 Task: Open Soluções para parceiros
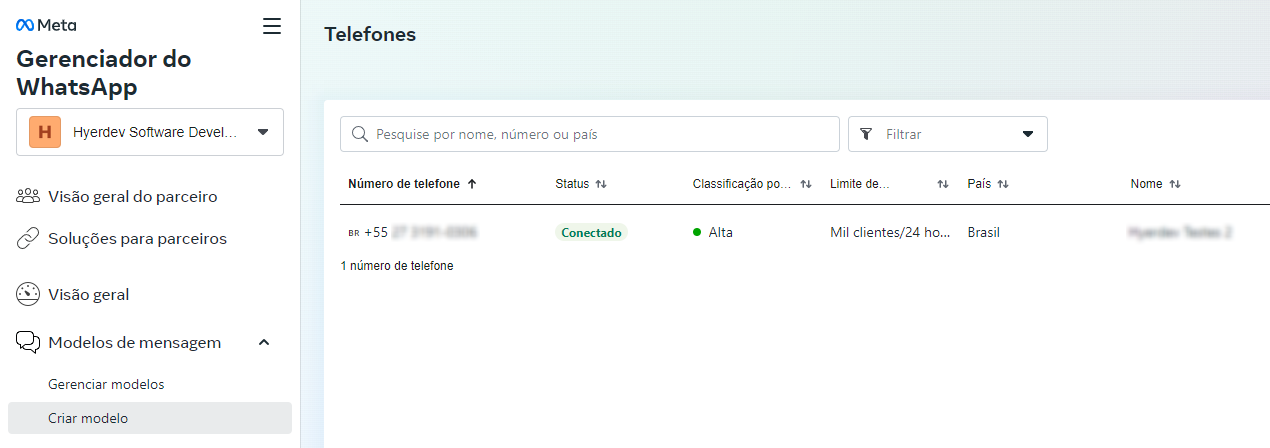pyautogui.click(x=137, y=239)
